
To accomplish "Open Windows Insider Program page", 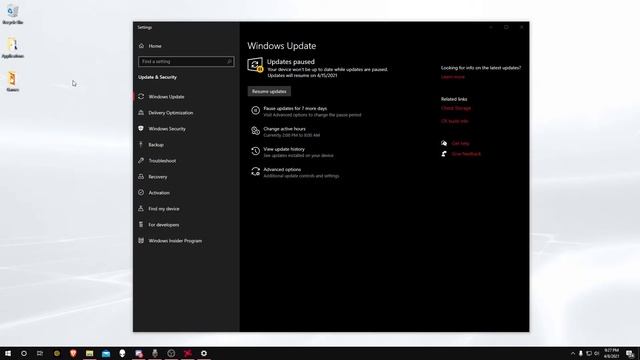I will pos(175,241).
